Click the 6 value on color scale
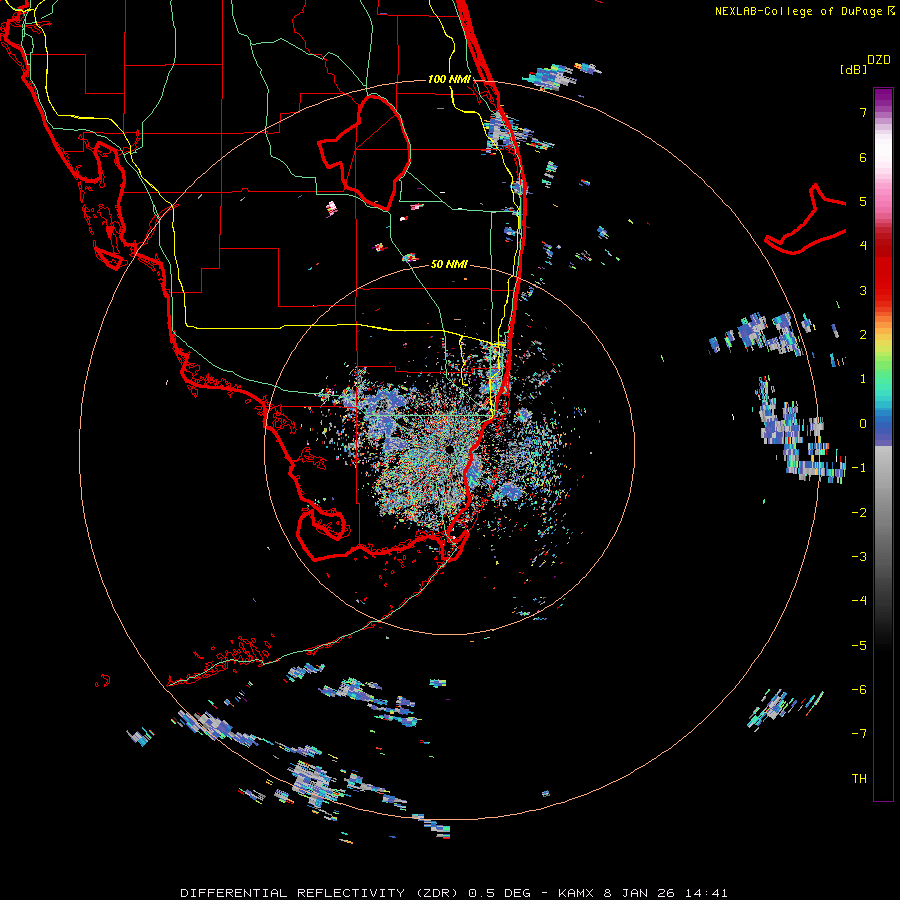Screen dimensions: 900x900 coord(863,157)
